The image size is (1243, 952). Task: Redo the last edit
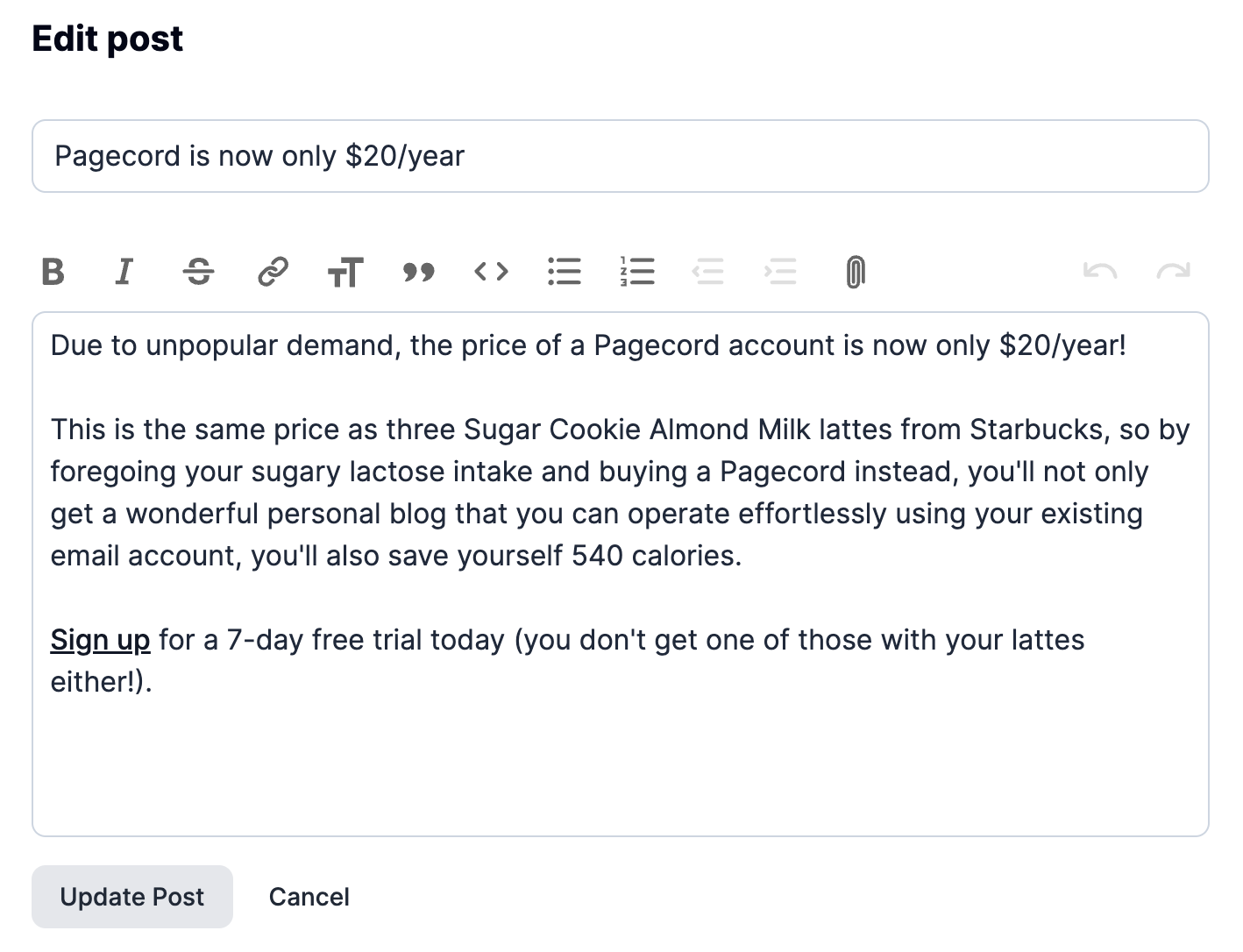(x=1173, y=272)
